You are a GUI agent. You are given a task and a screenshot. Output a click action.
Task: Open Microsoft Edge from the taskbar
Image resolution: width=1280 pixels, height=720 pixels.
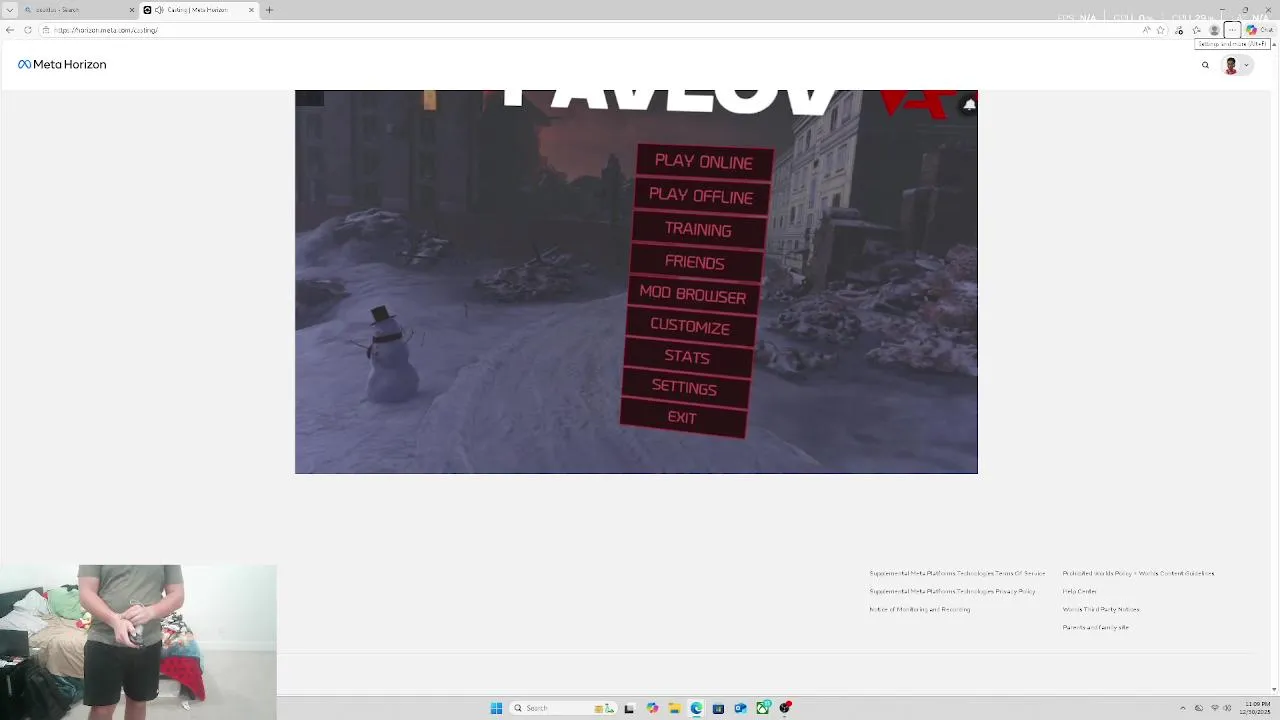696,708
